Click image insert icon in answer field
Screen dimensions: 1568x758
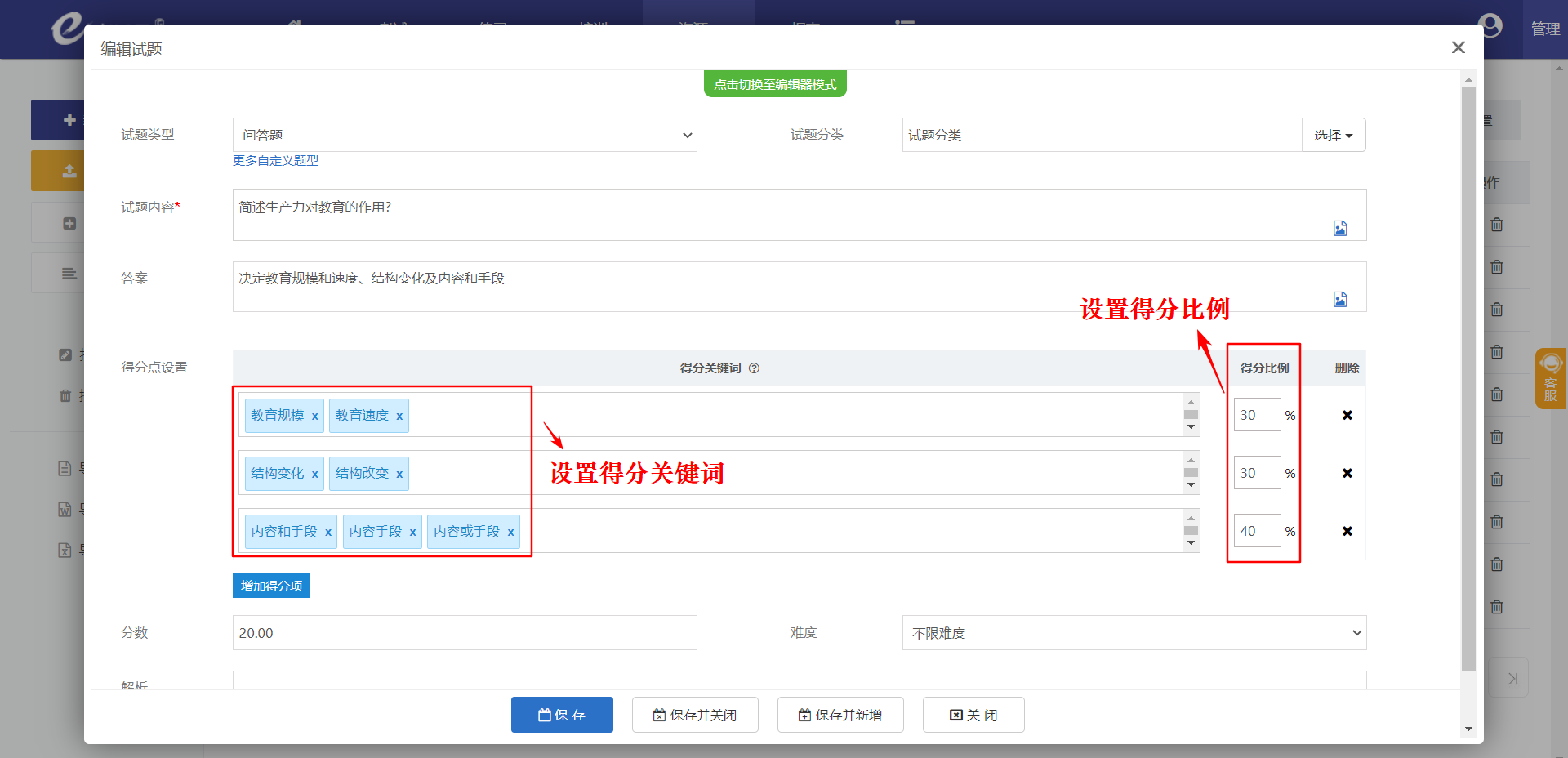coord(1340,299)
